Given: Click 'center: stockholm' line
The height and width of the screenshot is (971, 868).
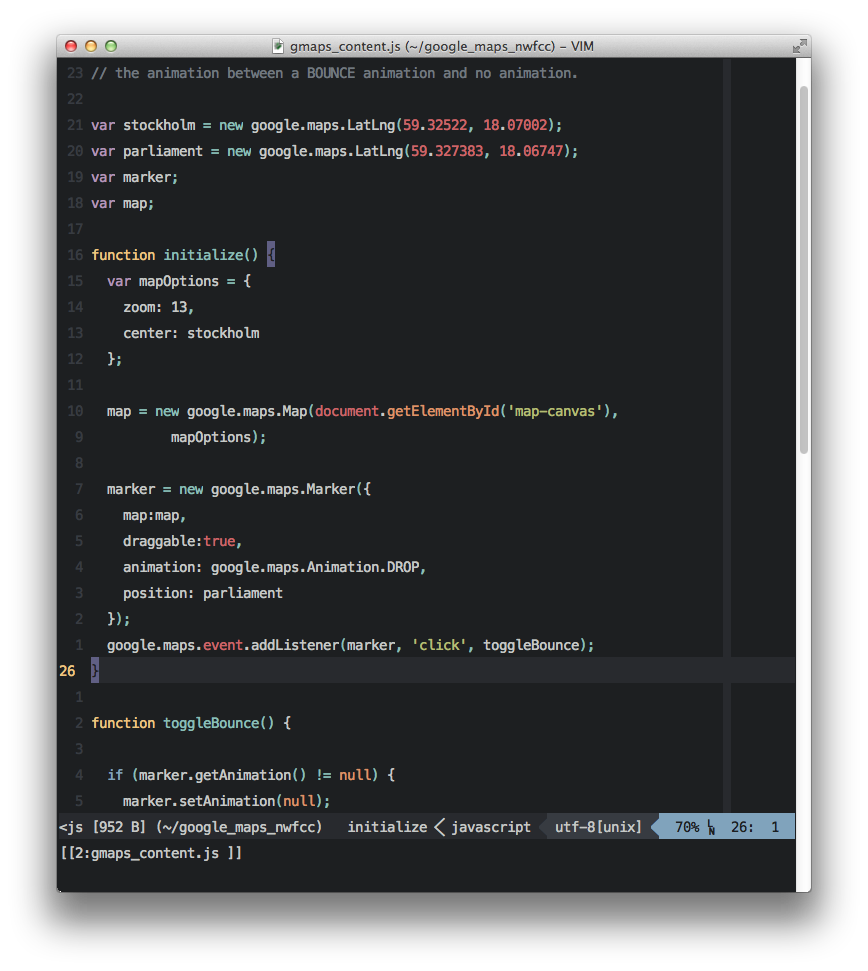Looking at the screenshot, I should [x=191, y=333].
